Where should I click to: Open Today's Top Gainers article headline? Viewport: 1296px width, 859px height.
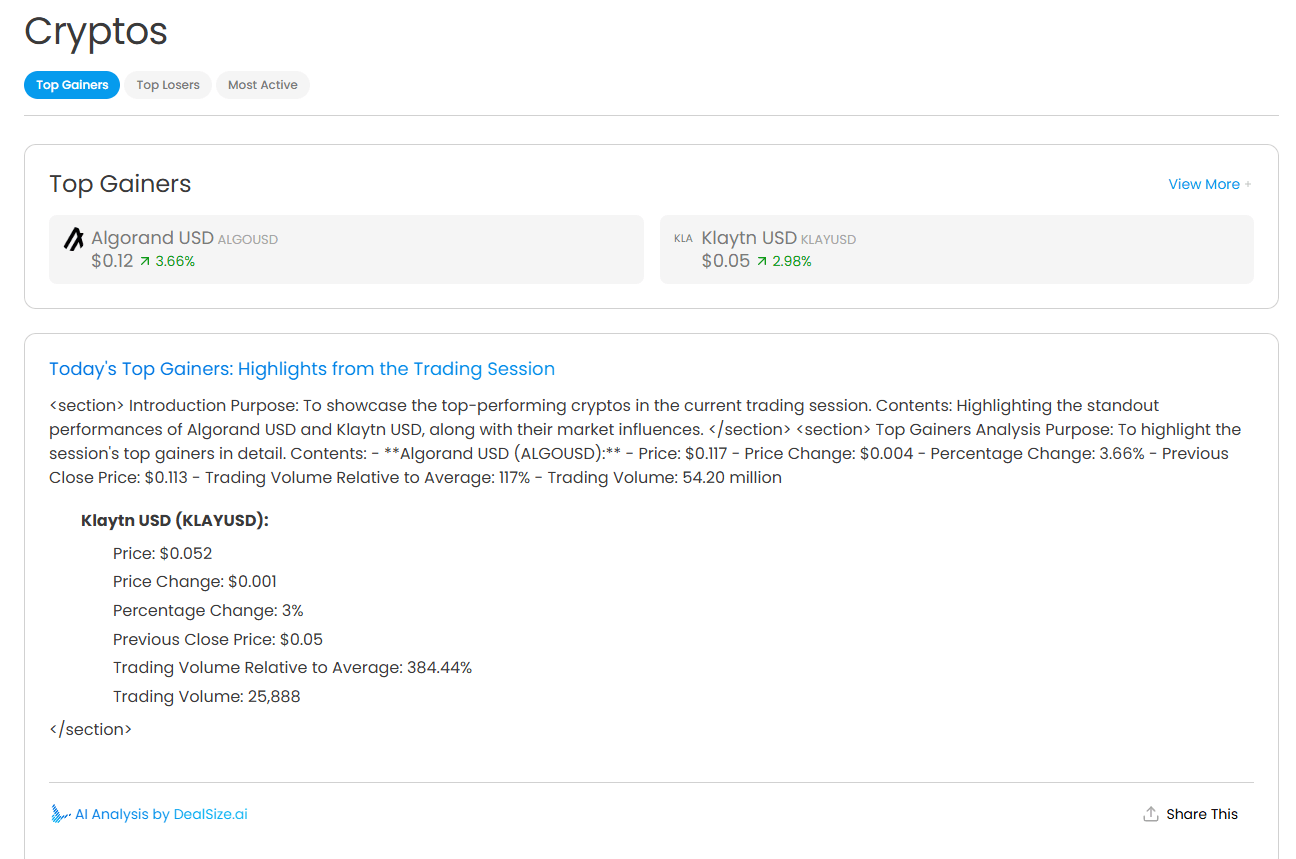tap(302, 369)
